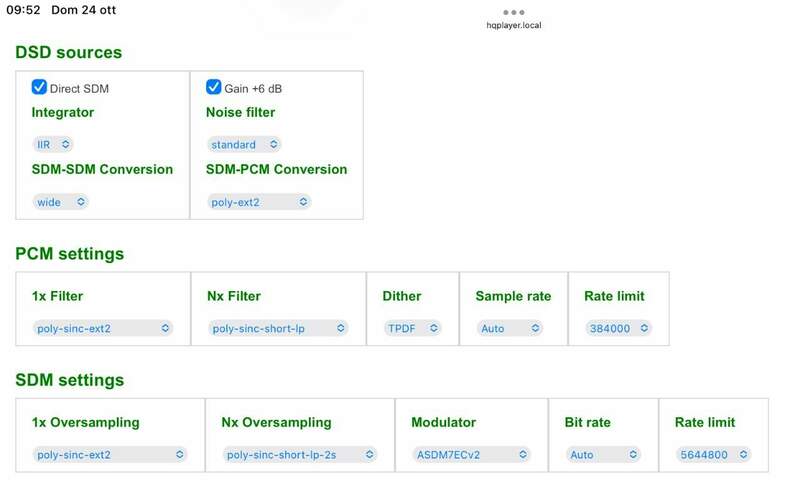Image resolution: width=800 pixels, height=486 pixels.
Task: Click the DSD sources heading
Action: click(68, 53)
